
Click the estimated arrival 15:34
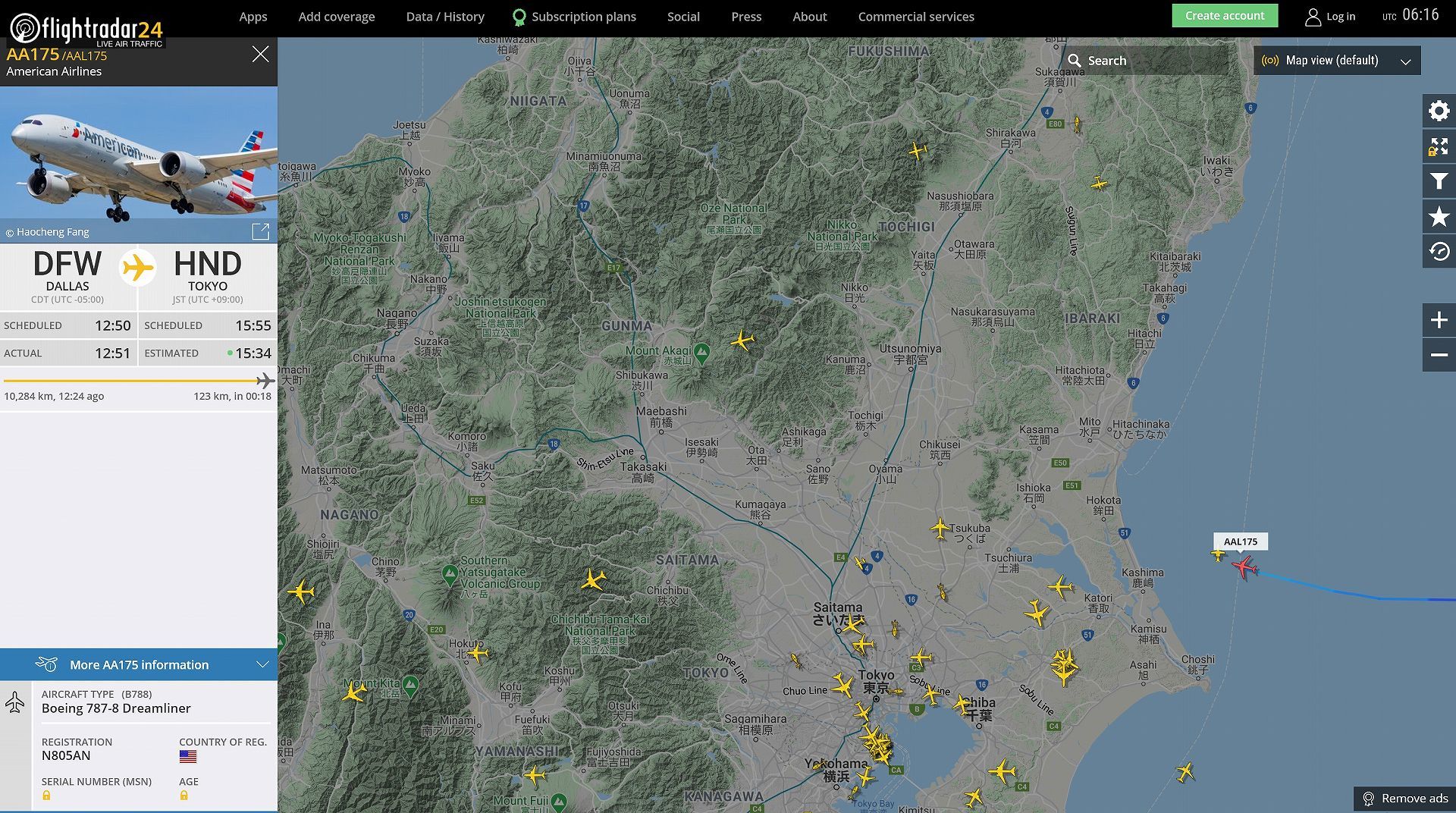pyautogui.click(x=253, y=353)
